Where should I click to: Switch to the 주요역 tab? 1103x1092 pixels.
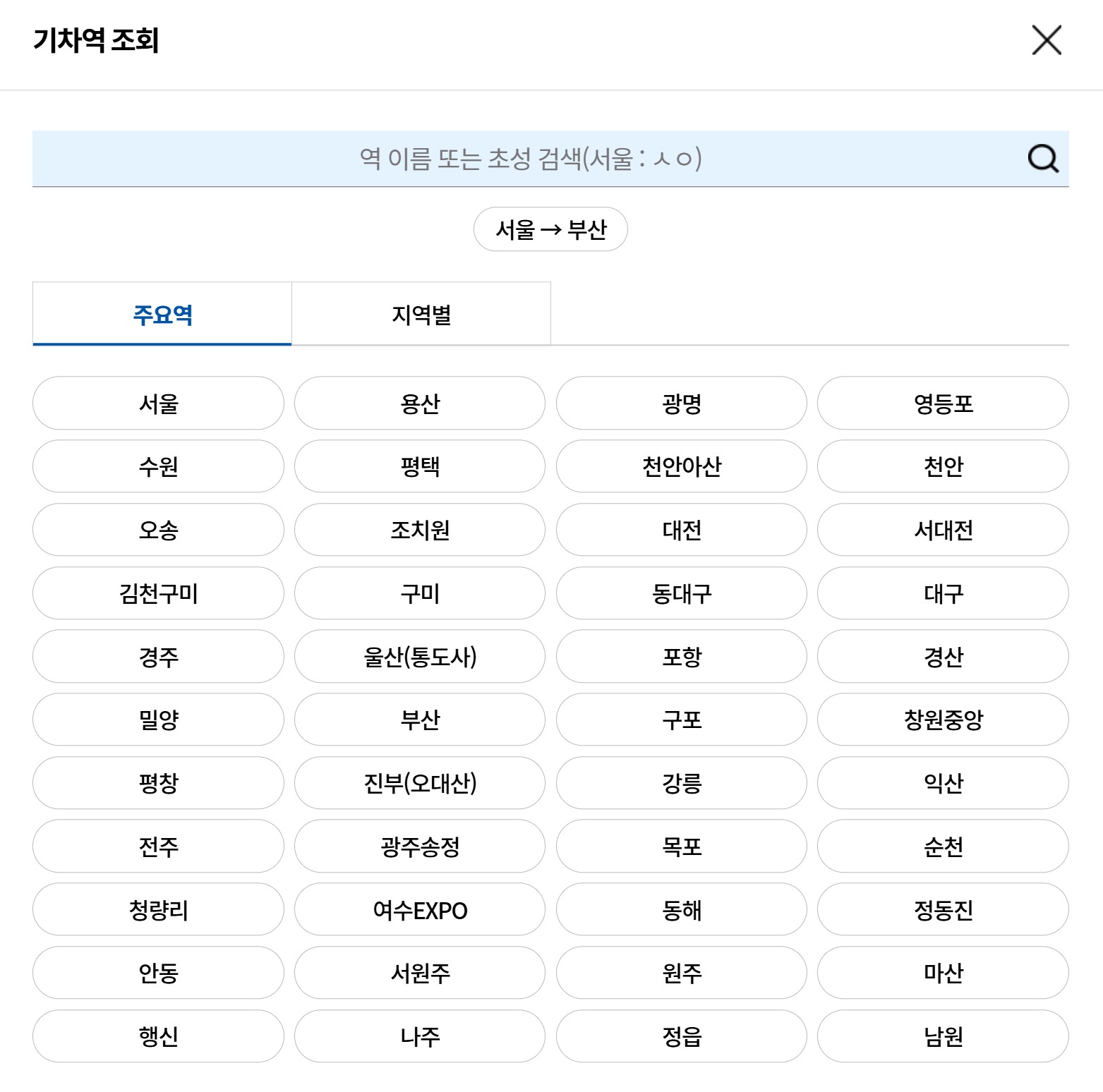click(x=162, y=315)
